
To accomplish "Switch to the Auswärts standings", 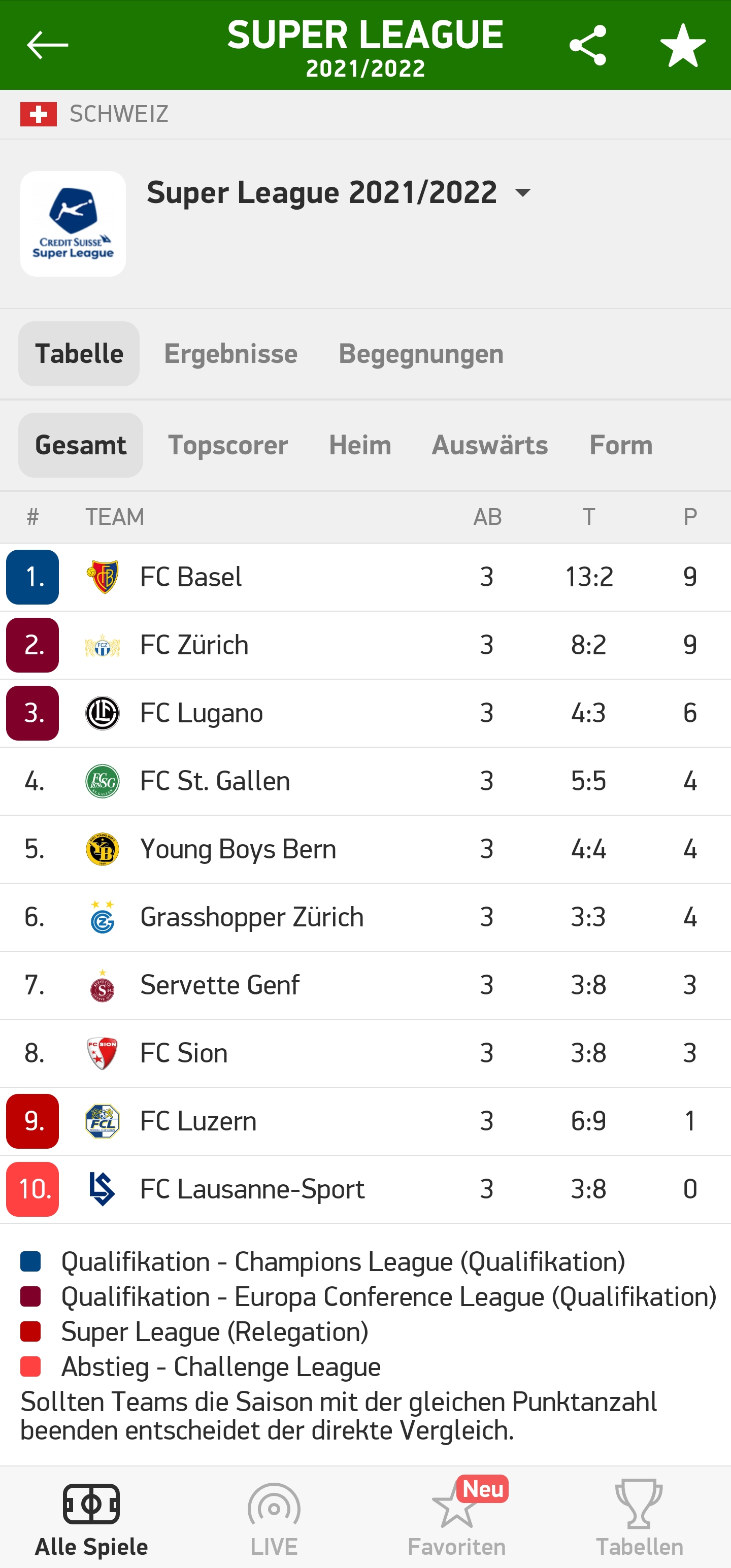I will tap(489, 445).
